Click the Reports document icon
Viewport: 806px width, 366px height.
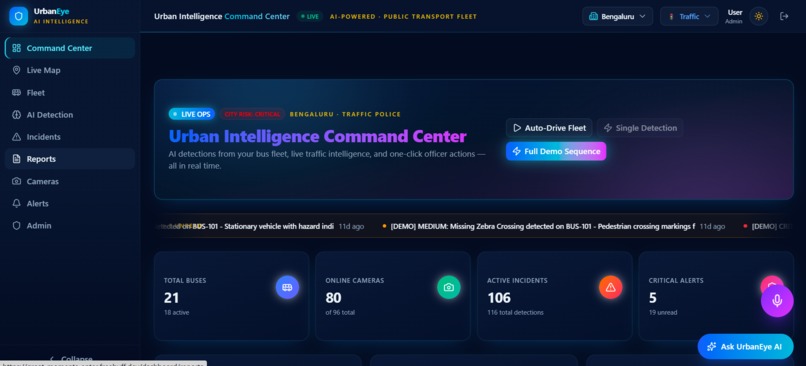(x=16, y=159)
